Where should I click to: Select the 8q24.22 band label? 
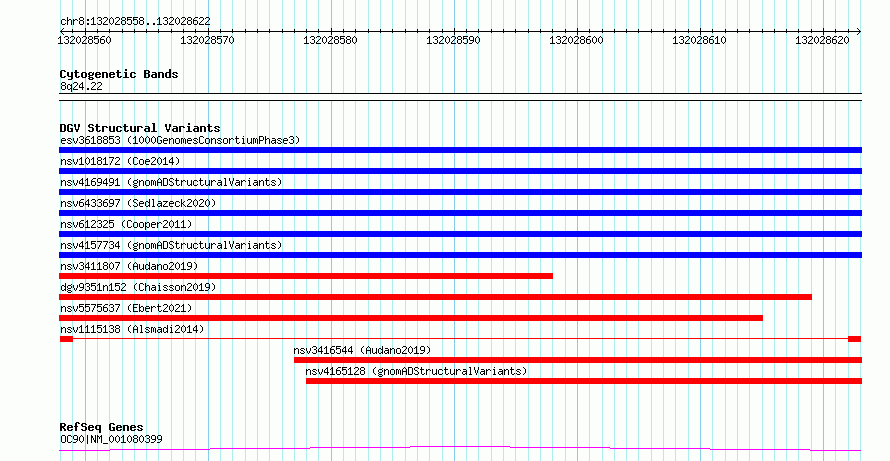click(x=81, y=86)
